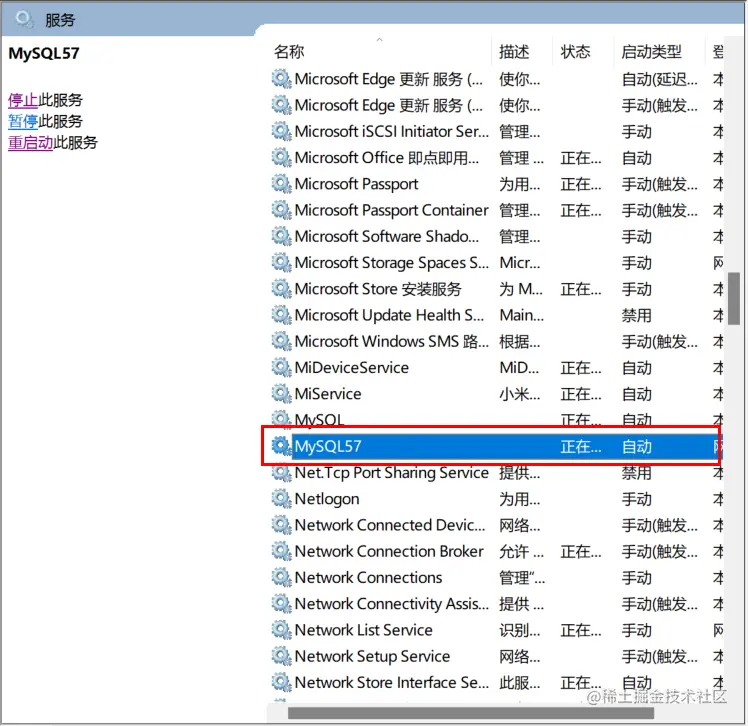Select the Network Setup Service name
Viewport: 748px width, 726px height.
pos(373,656)
